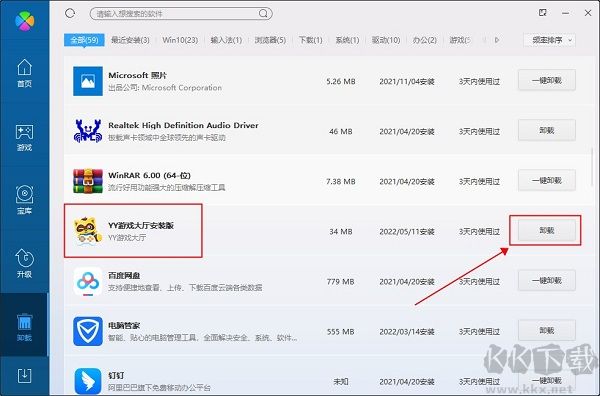Switch to the 办公(2) tab
The image size is (600, 396).
(x=424, y=40)
